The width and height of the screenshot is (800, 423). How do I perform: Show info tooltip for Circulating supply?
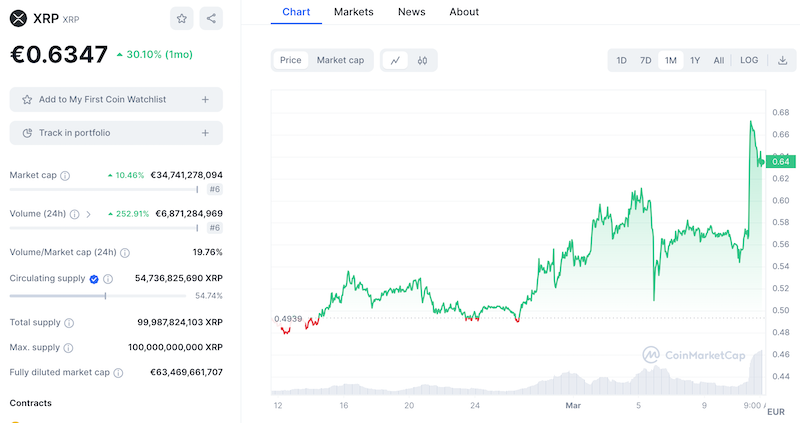[108, 279]
